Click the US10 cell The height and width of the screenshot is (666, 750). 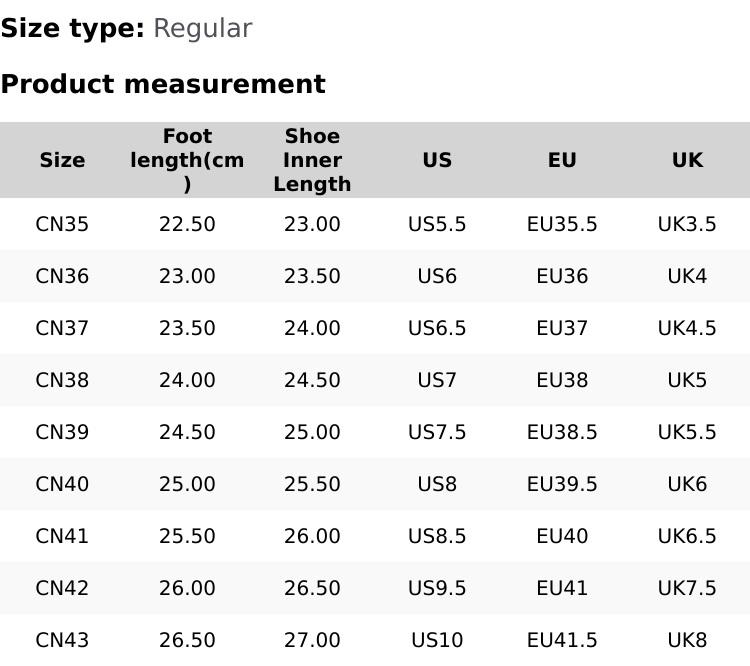pos(437,640)
